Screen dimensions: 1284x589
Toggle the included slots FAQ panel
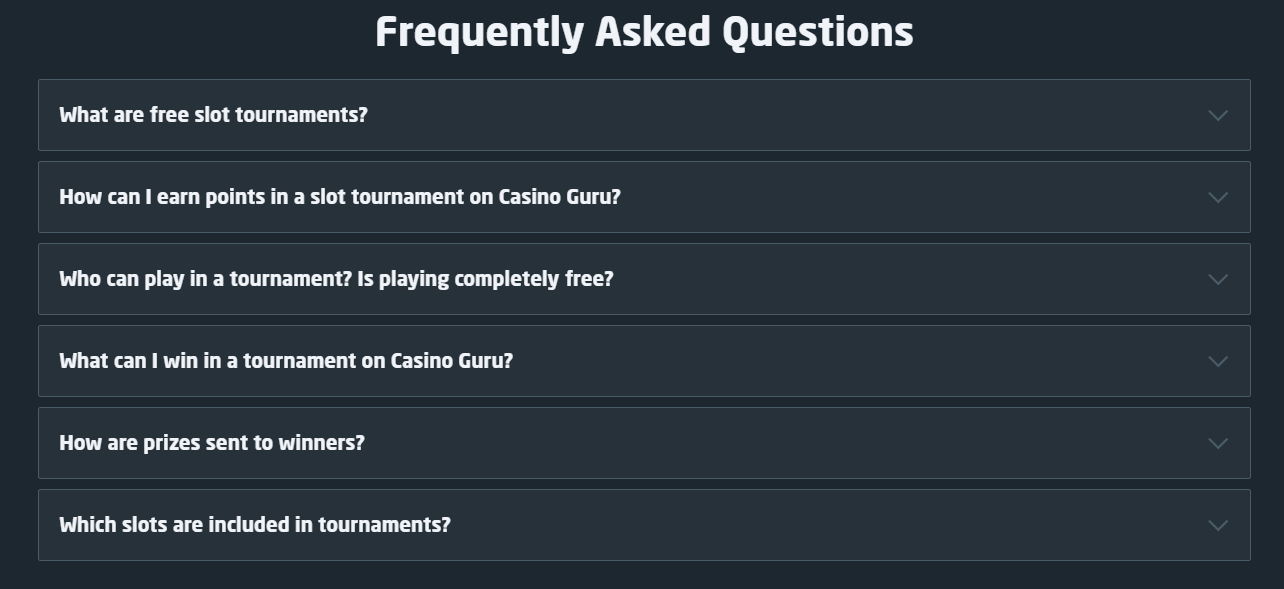point(750,525)
